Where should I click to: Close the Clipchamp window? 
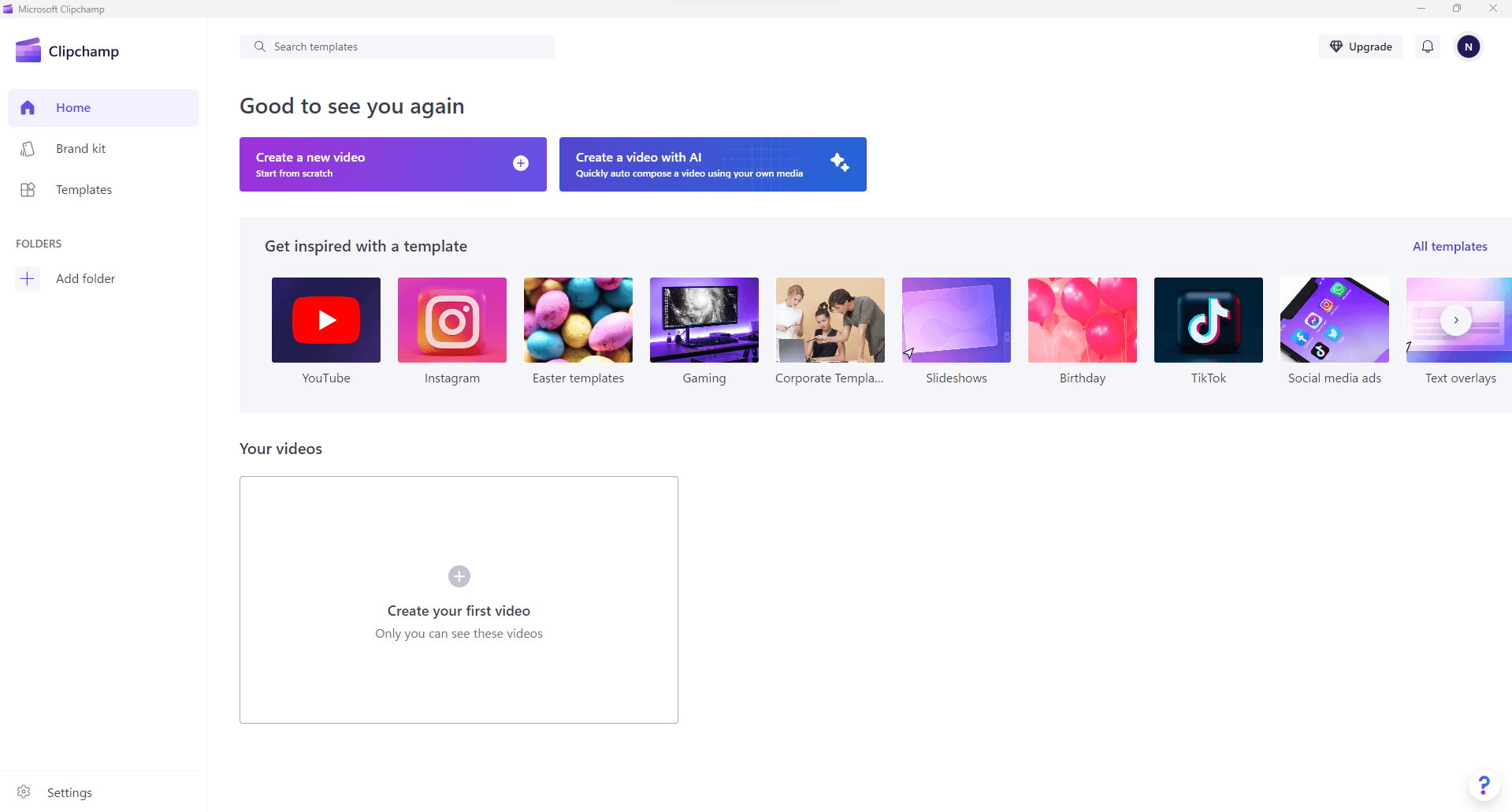pyautogui.click(x=1493, y=9)
